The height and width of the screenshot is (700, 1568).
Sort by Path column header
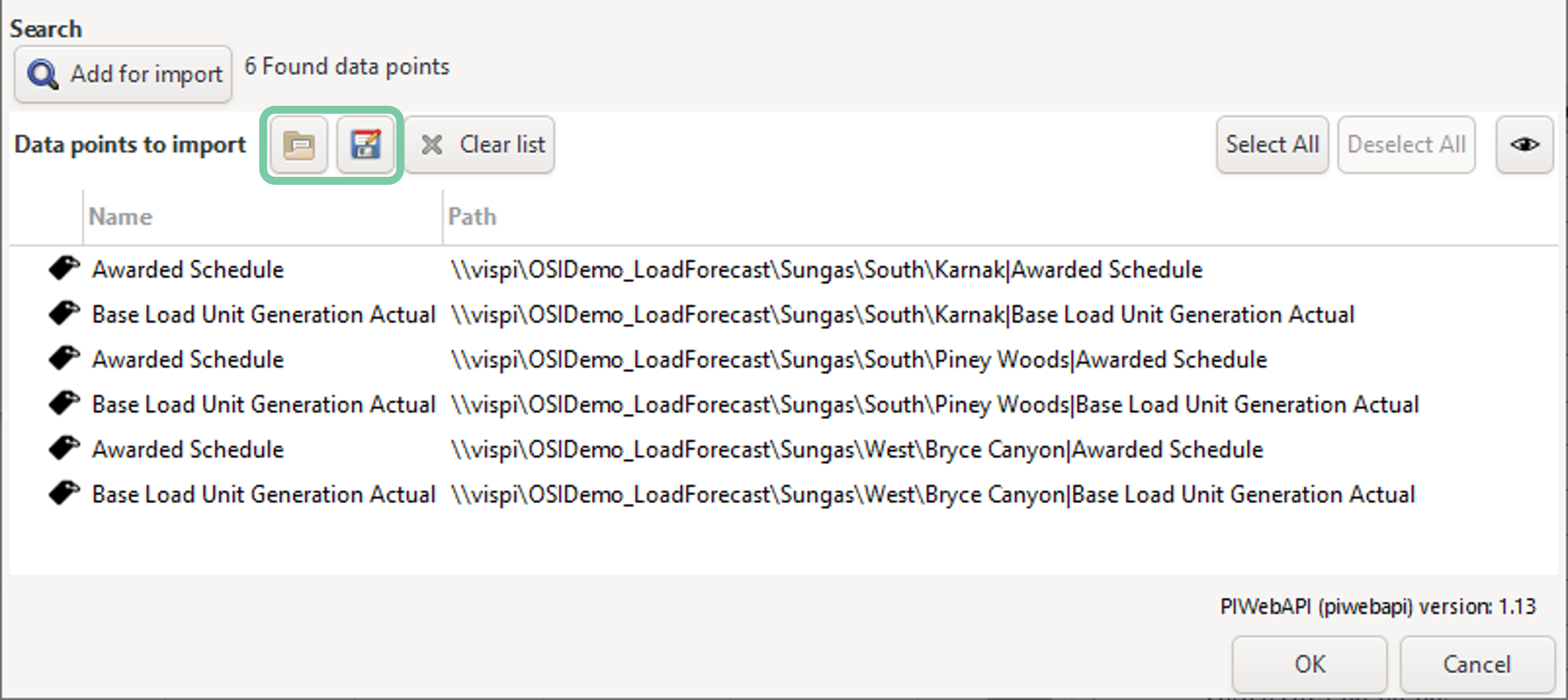(x=472, y=217)
